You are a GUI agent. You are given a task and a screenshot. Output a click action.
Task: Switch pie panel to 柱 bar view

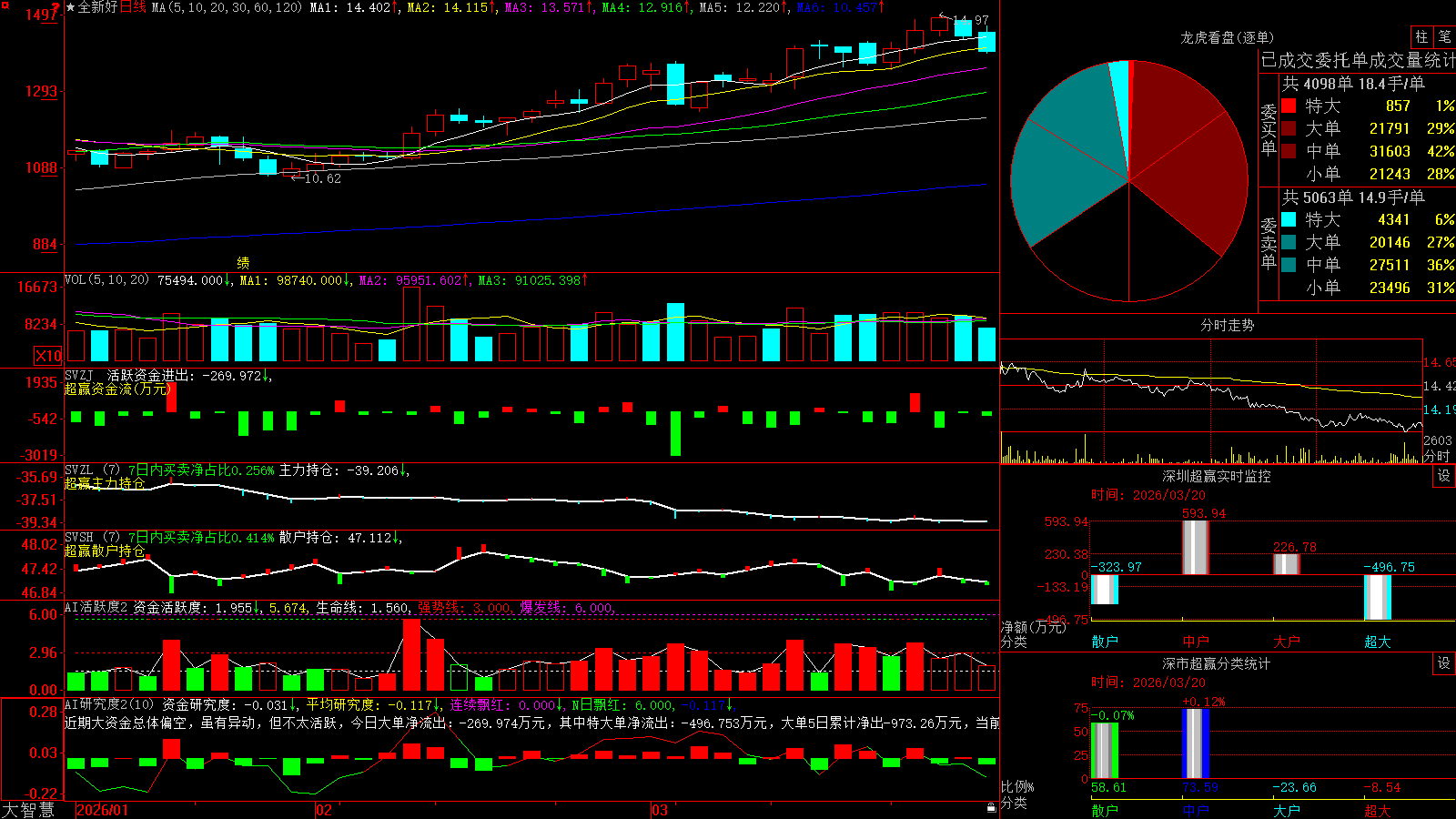coord(1421,37)
